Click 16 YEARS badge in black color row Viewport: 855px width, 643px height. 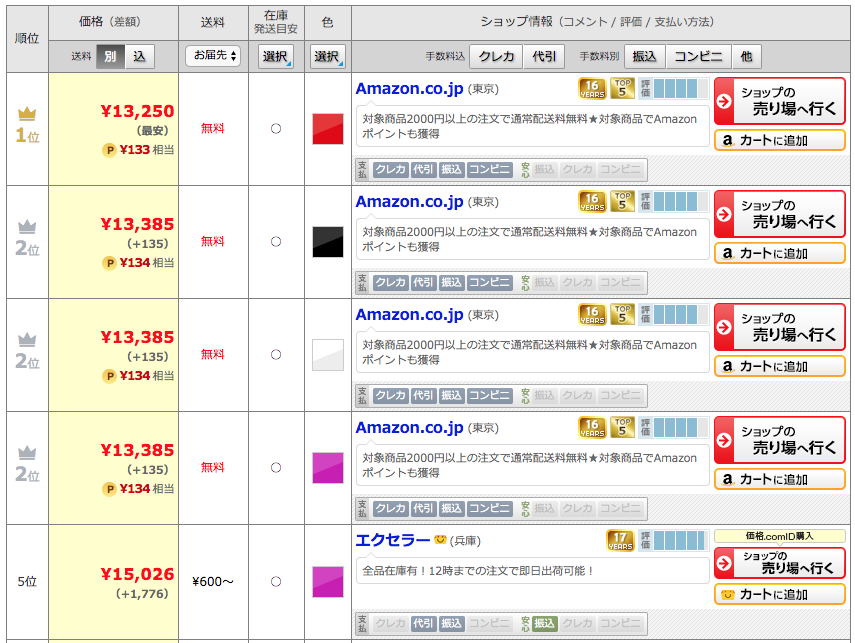(x=592, y=201)
